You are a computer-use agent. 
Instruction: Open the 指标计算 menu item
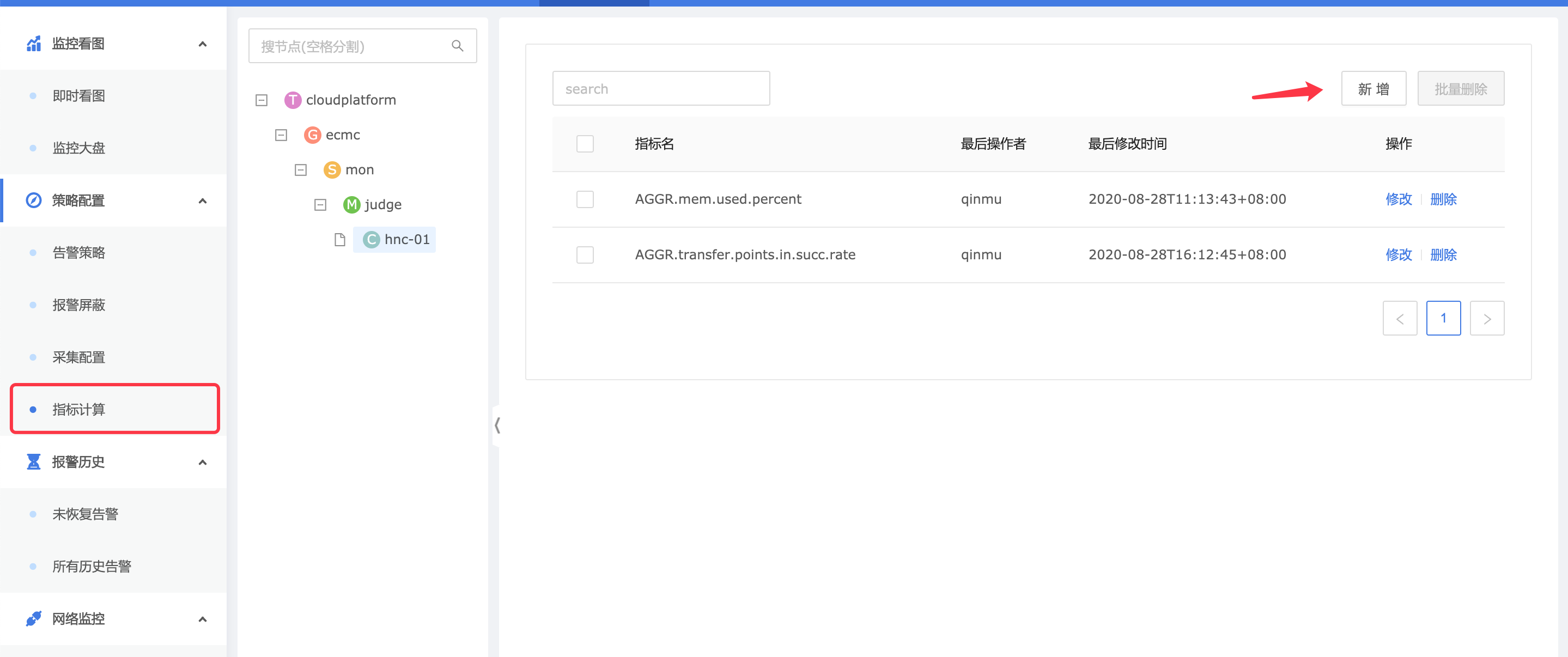coord(79,409)
